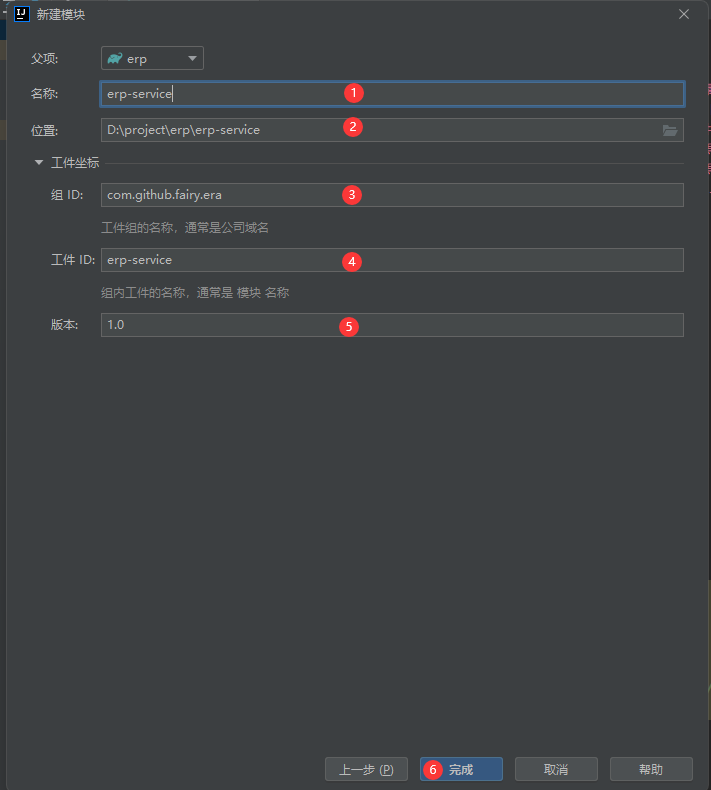Close the 新建模块 dialog window

pyautogui.click(x=684, y=14)
